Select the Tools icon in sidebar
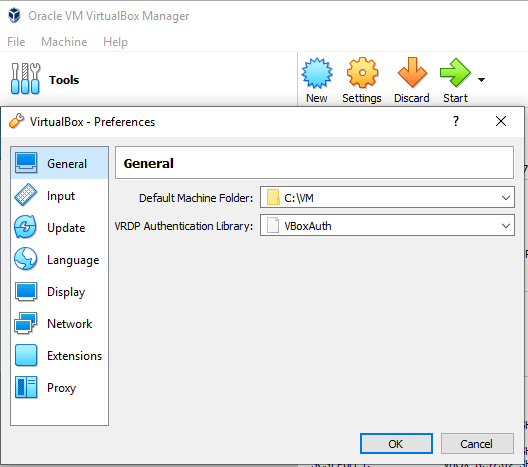Viewport: 528px width, 467px height. [x=25, y=79]
